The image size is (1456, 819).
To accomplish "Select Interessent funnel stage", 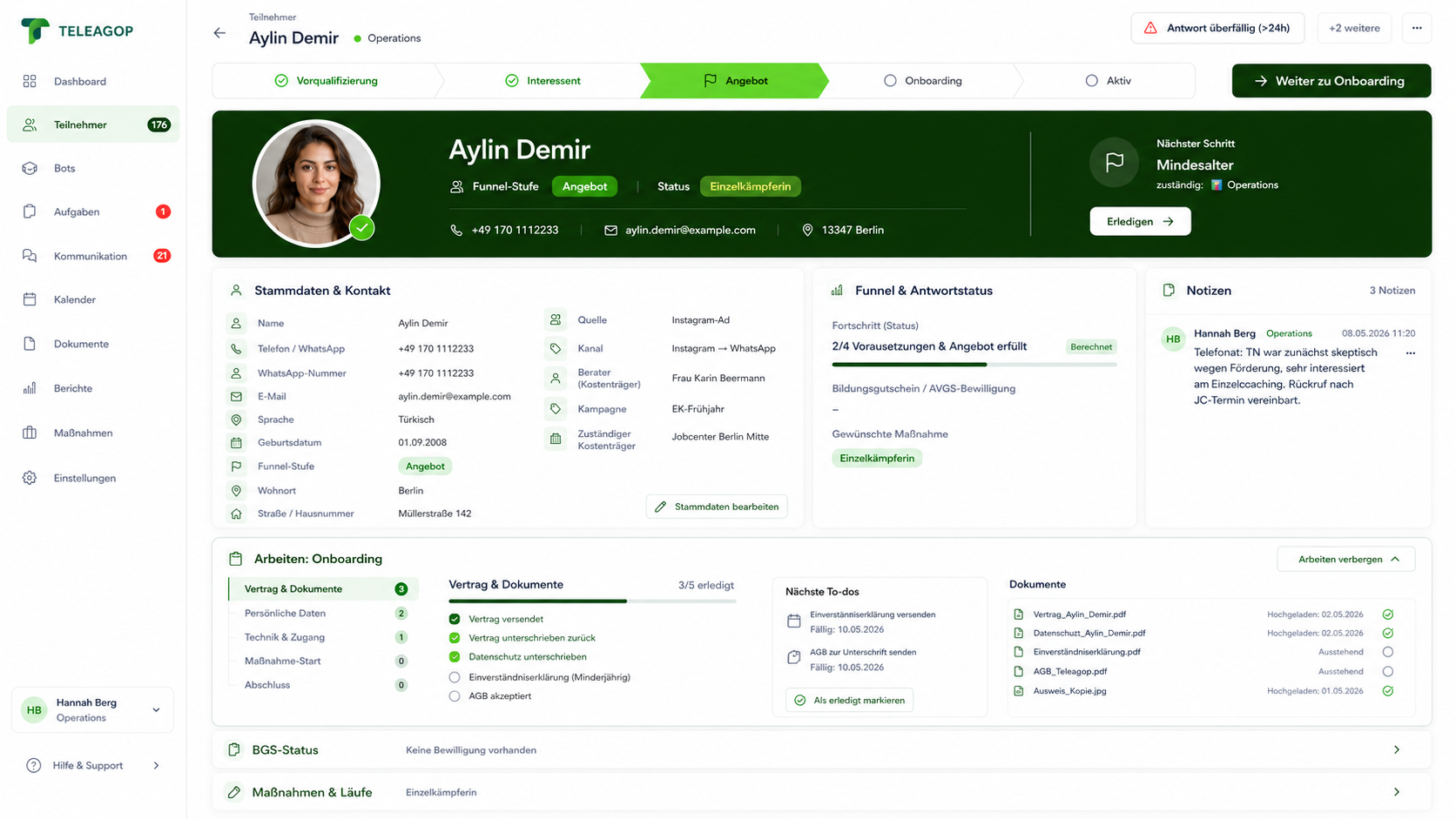I will pyautogui.click(x=543, y=80).
